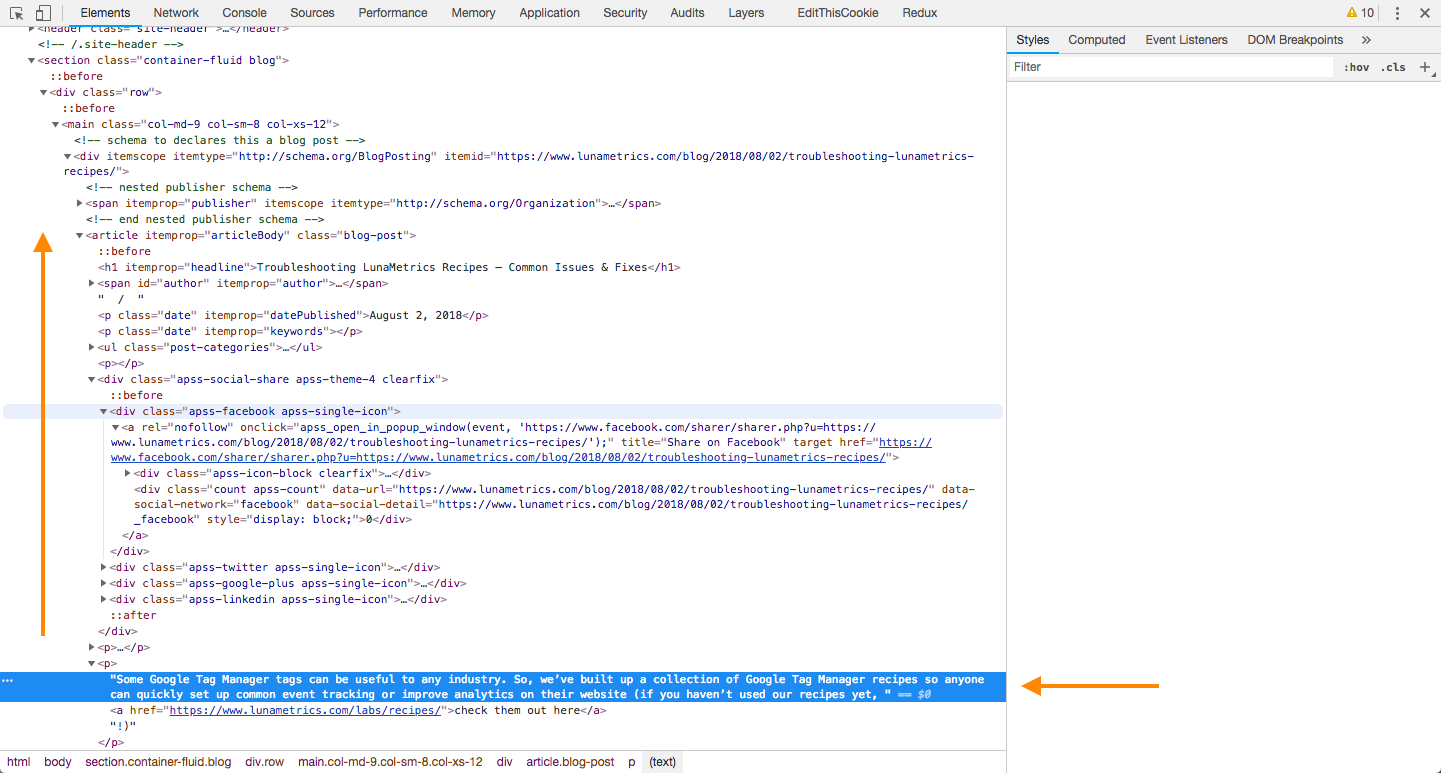Open the EditThisCookie tab
1441x773 pixels.
[837, 13]
